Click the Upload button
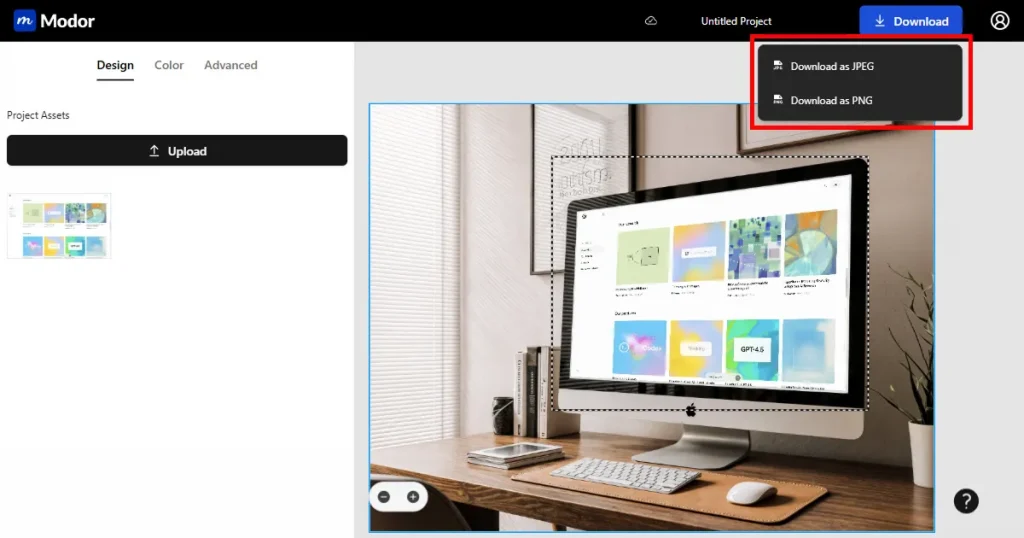This screenshot has height=538, width=1024. (x=177, y=151)
